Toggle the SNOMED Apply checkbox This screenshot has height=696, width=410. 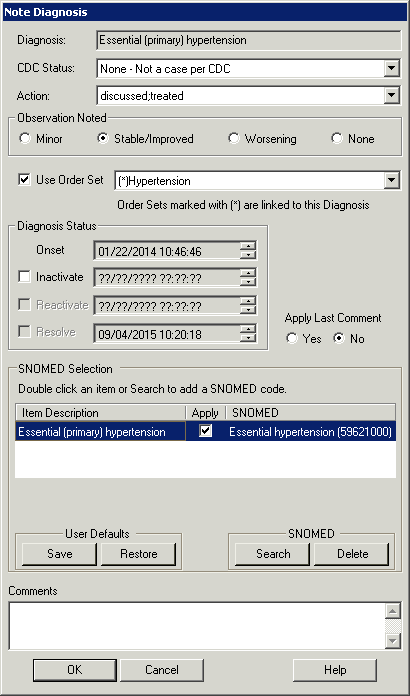point(205,431)
